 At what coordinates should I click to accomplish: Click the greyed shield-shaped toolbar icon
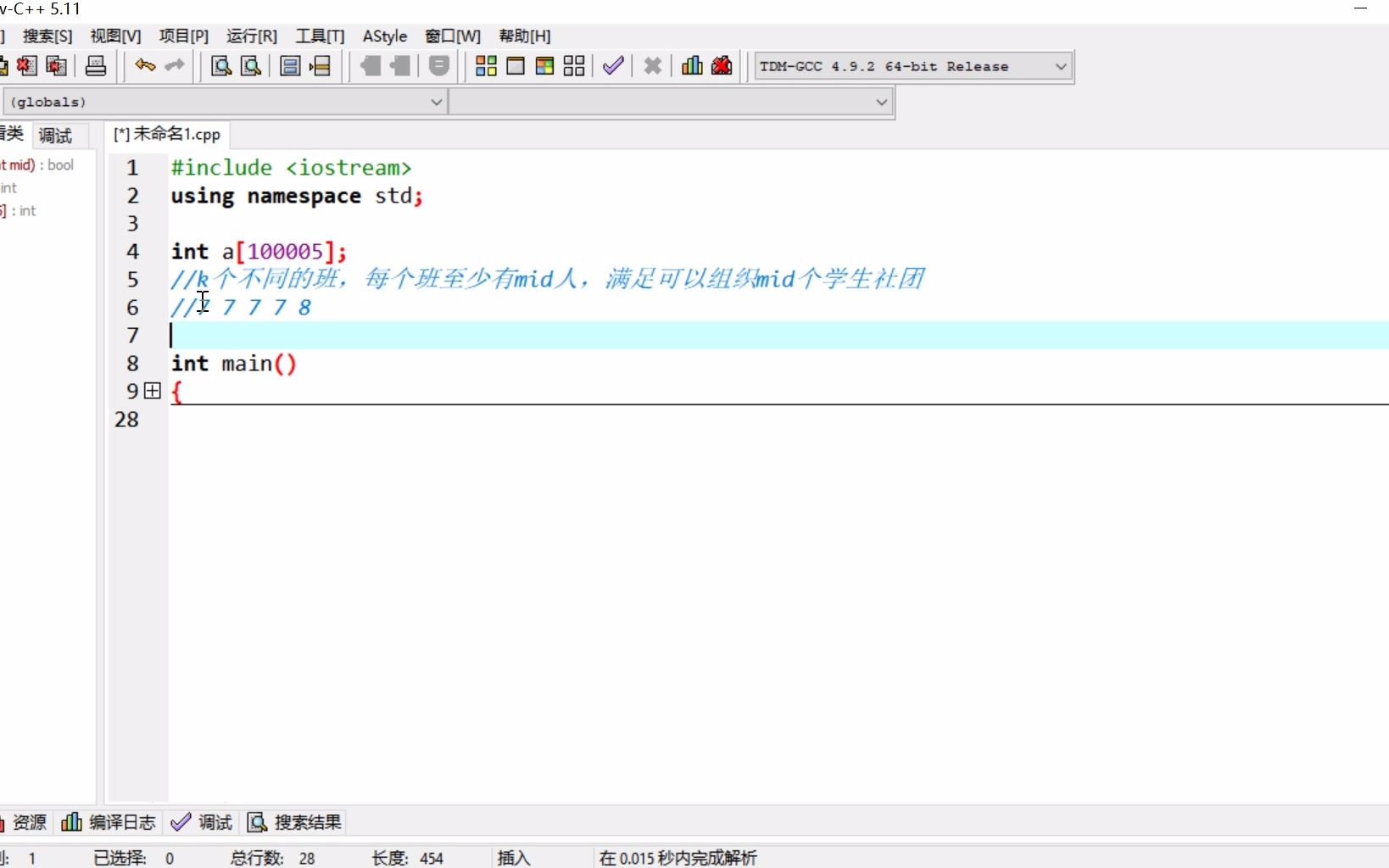(x=438, y=66)
